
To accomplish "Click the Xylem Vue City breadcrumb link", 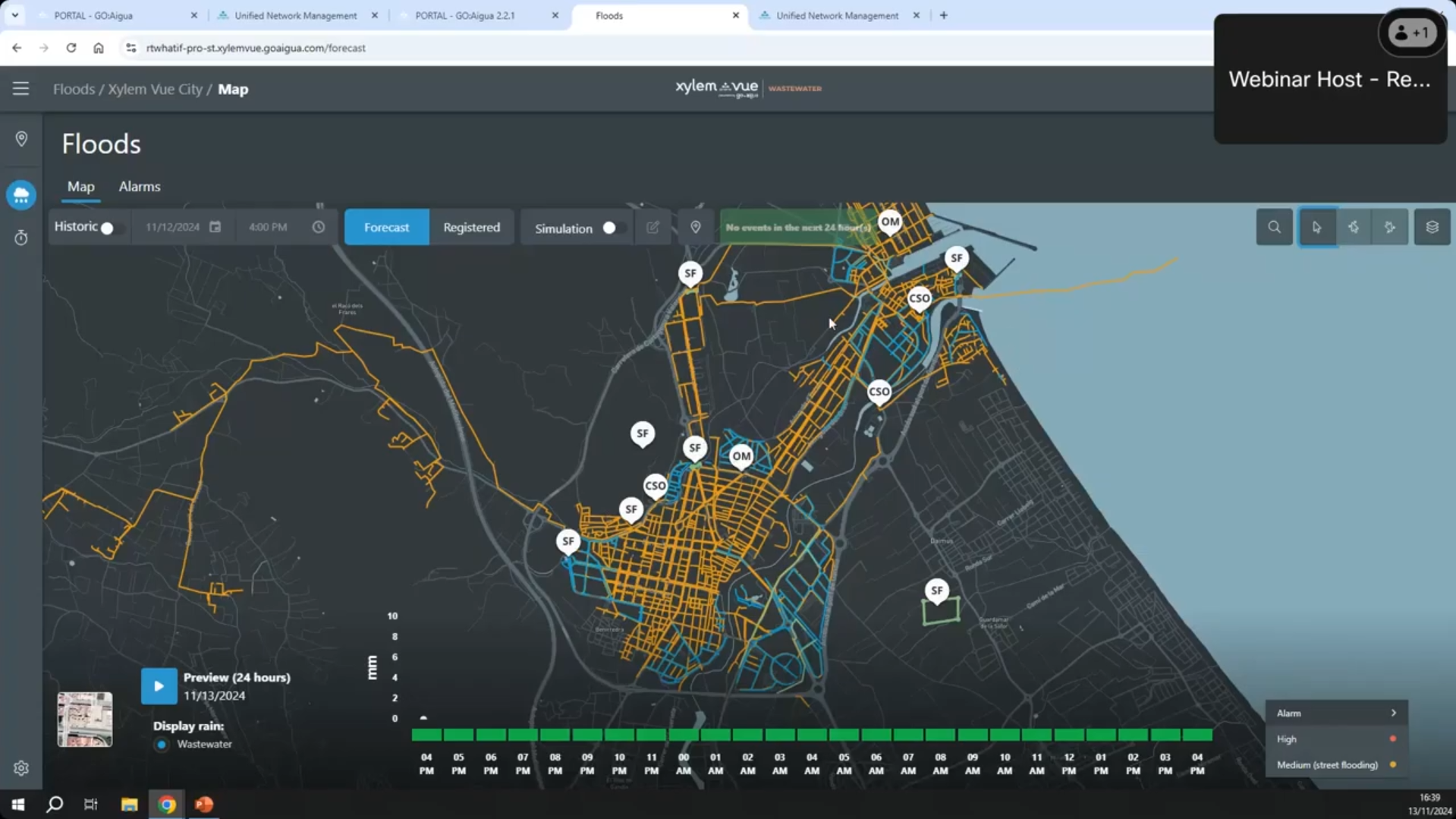I will coord(155,89).
